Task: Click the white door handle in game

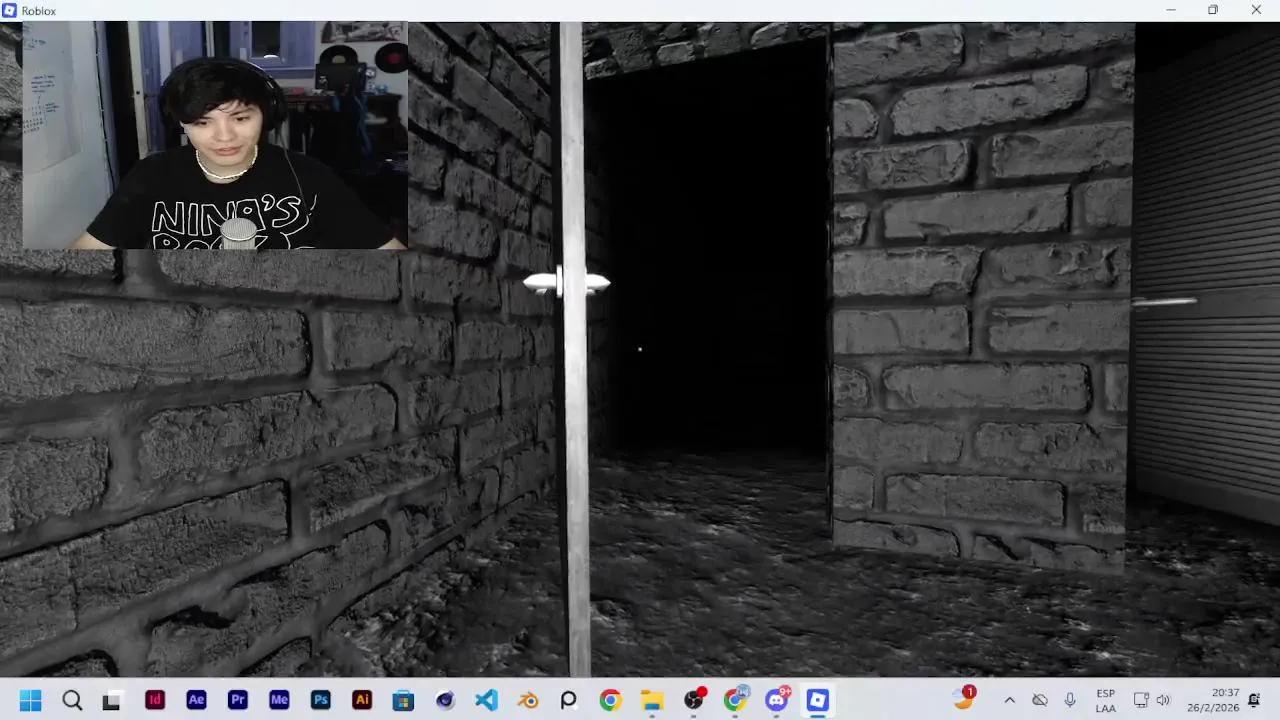Action: [x=567, y=283]
